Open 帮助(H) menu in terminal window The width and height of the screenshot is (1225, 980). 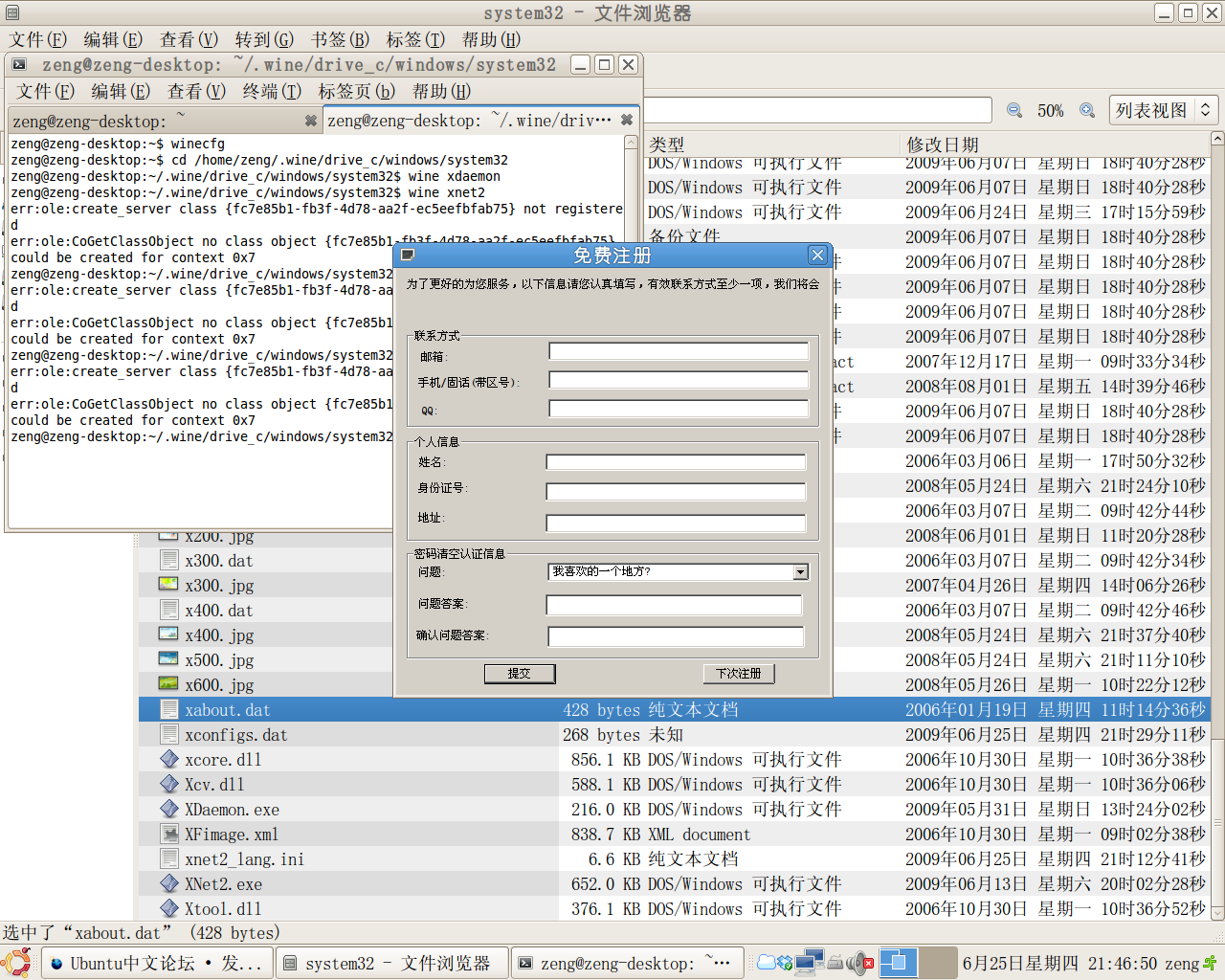tap(441, 91)
